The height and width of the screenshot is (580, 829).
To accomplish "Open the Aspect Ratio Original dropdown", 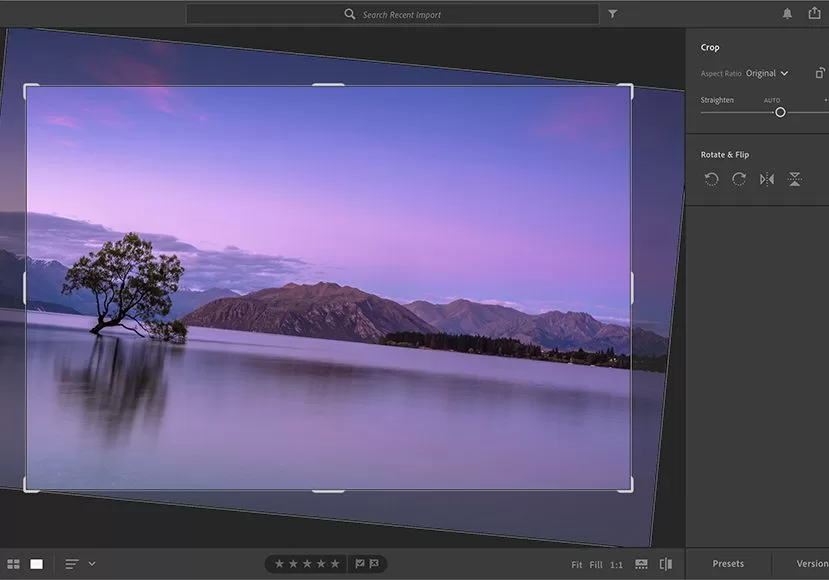I will point(767,73).
